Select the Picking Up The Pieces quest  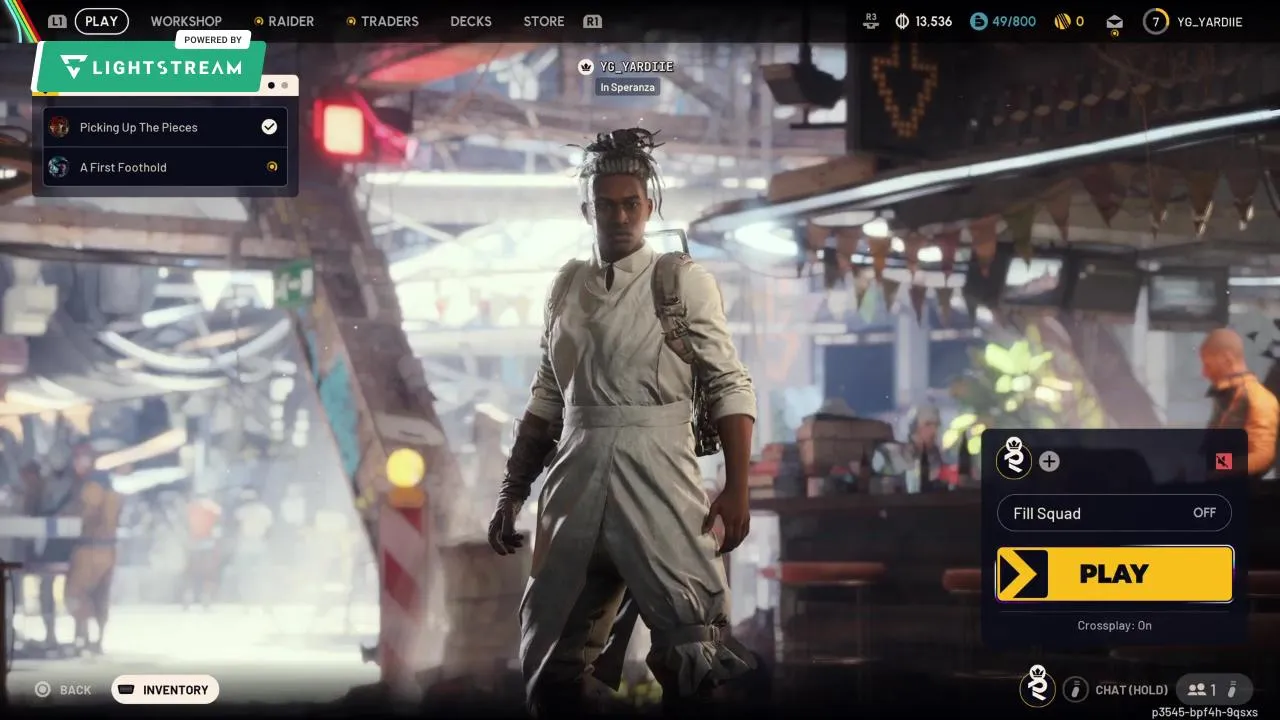tap(166, 127)
